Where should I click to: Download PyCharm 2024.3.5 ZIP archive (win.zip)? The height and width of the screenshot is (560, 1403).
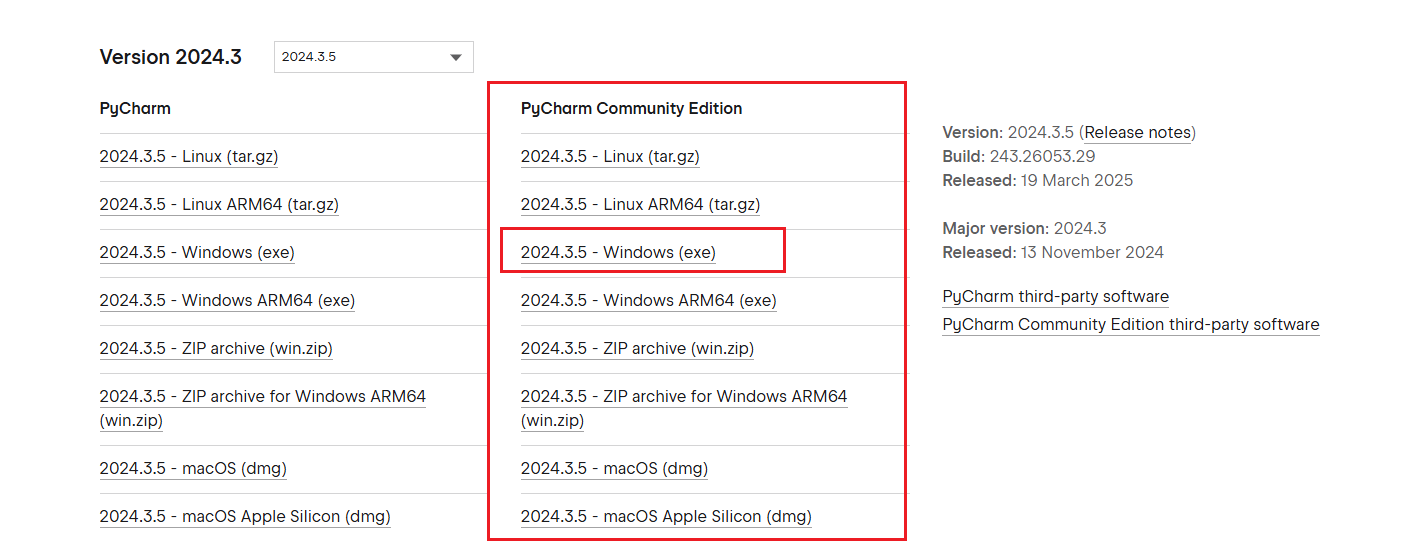(x=216, y=349)
